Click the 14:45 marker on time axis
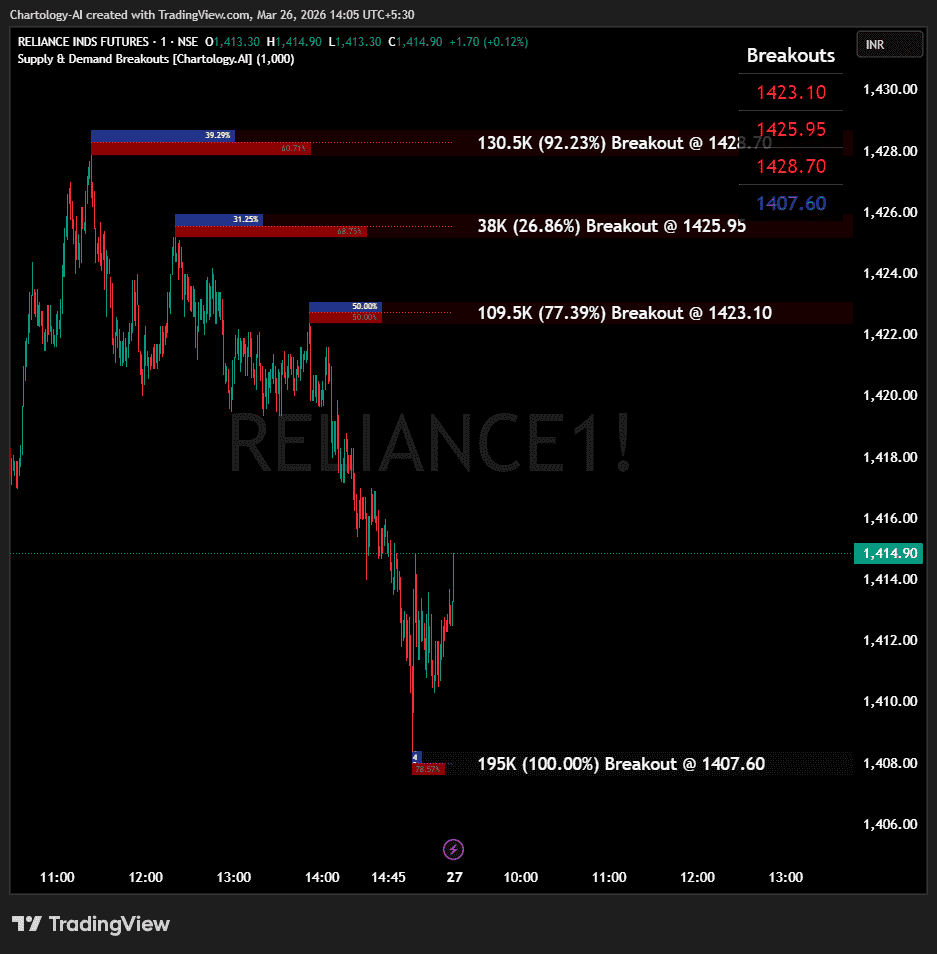 coord(388,877)
